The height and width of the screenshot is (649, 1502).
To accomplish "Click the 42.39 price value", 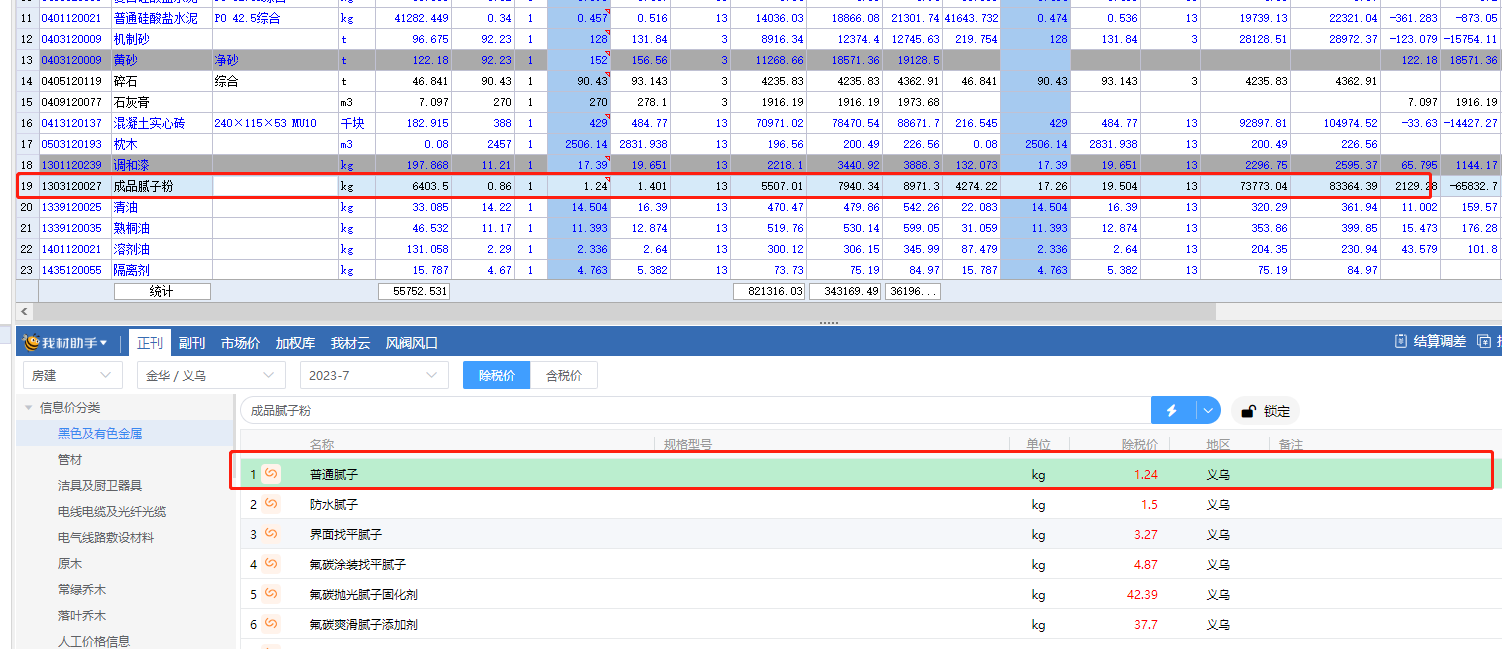I will pos(1141,594).
